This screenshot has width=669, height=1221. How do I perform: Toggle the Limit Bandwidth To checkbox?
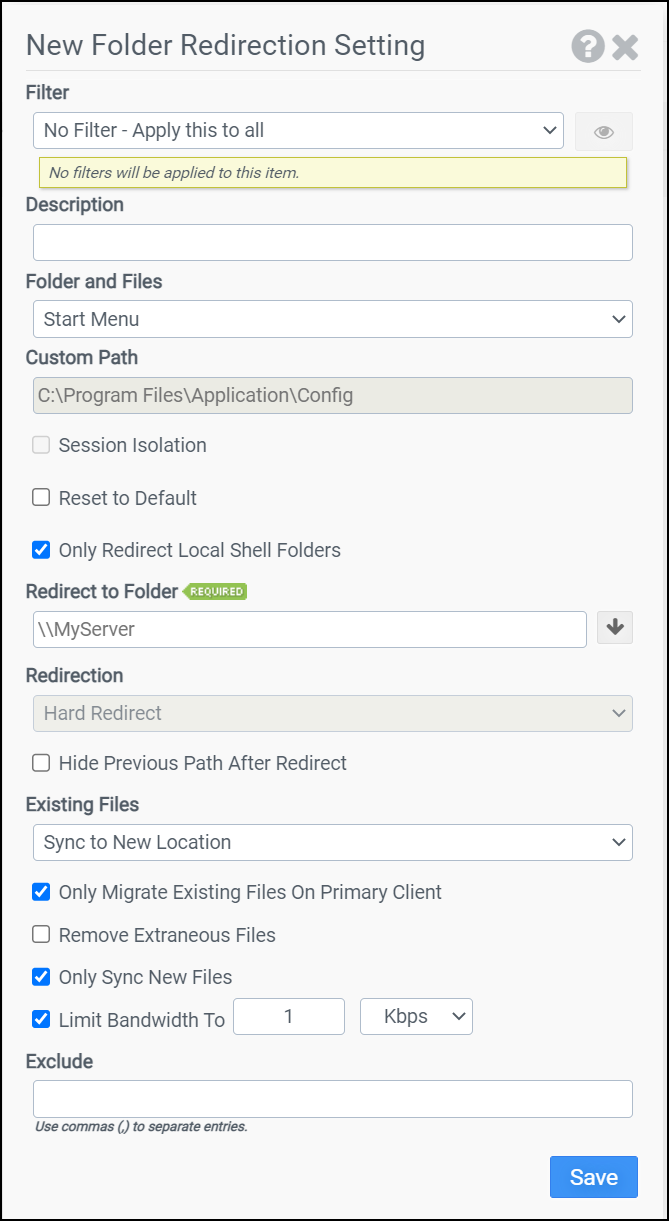[41, 1020]
